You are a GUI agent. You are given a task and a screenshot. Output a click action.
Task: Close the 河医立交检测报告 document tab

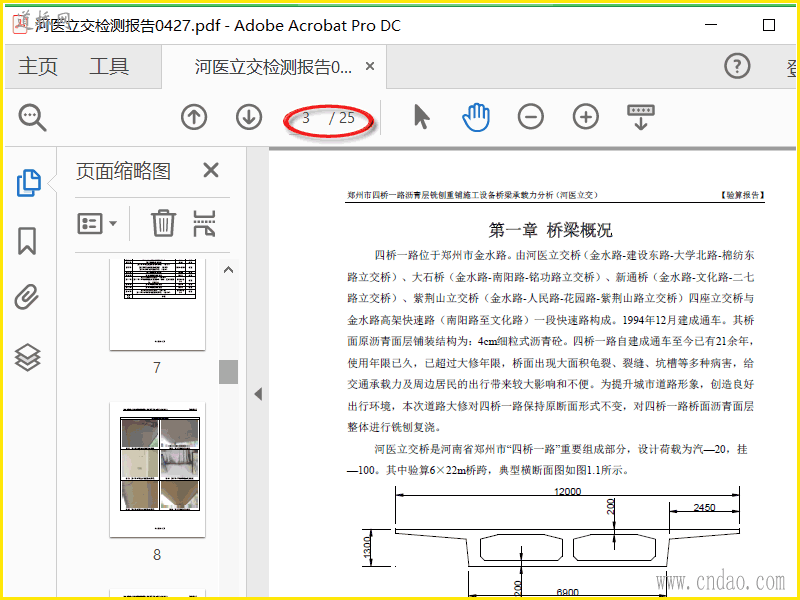coord(370,66)
